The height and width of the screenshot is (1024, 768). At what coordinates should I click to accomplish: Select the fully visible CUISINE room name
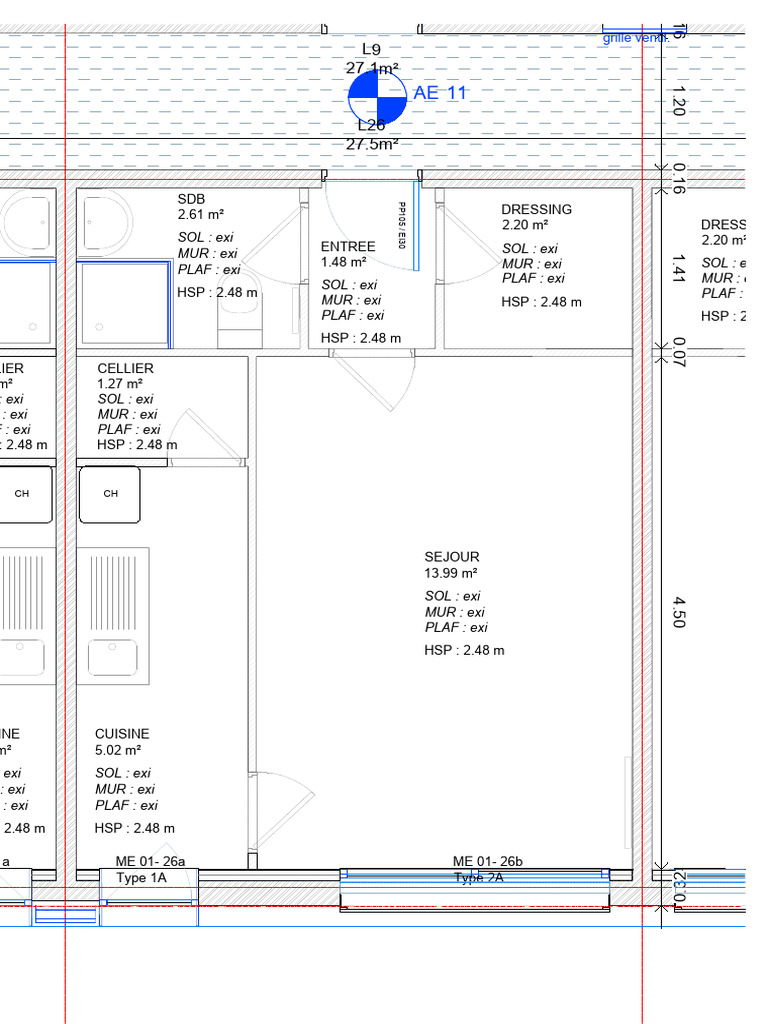click(x=122, y=734)
